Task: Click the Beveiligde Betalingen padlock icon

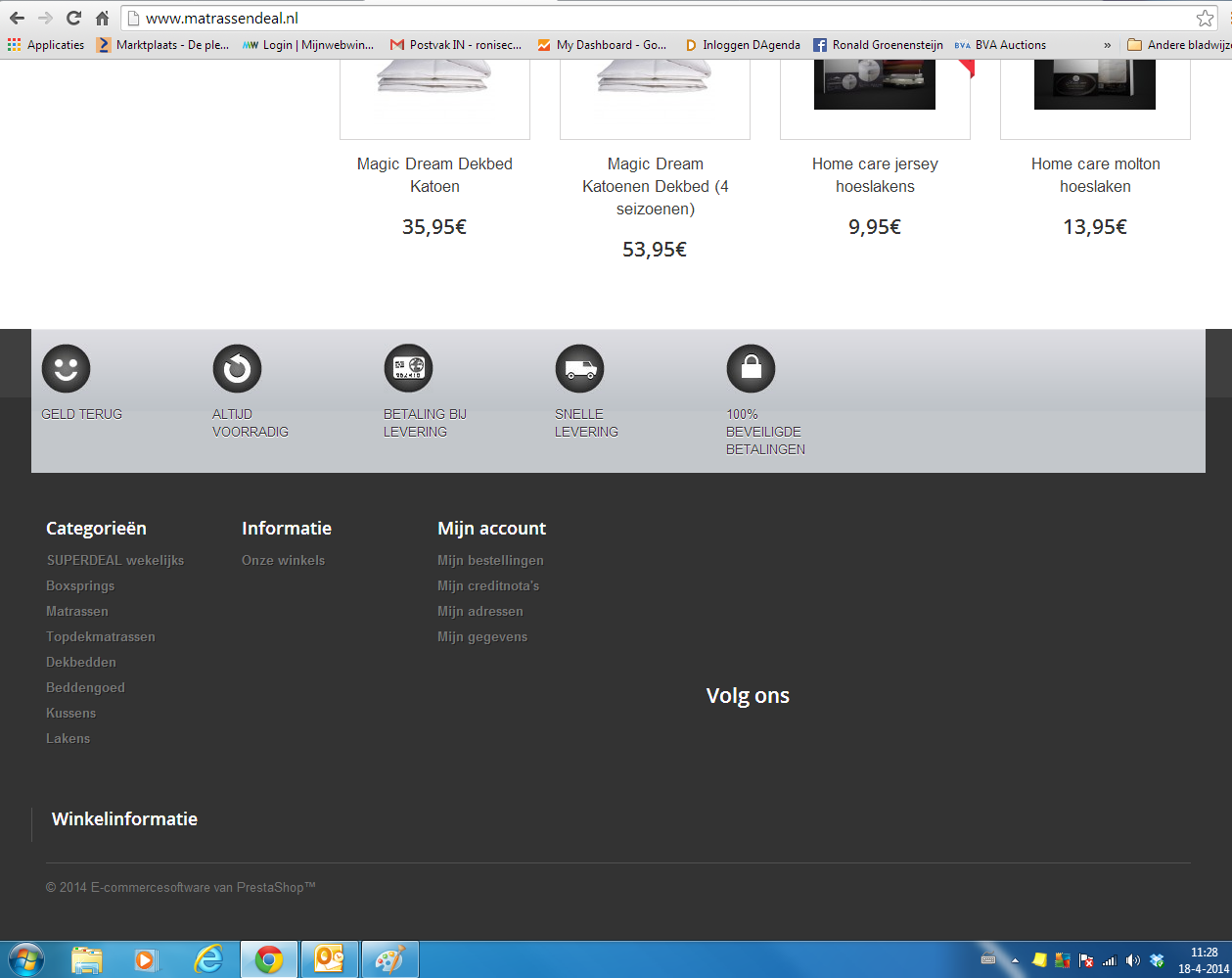Action: 751,369
